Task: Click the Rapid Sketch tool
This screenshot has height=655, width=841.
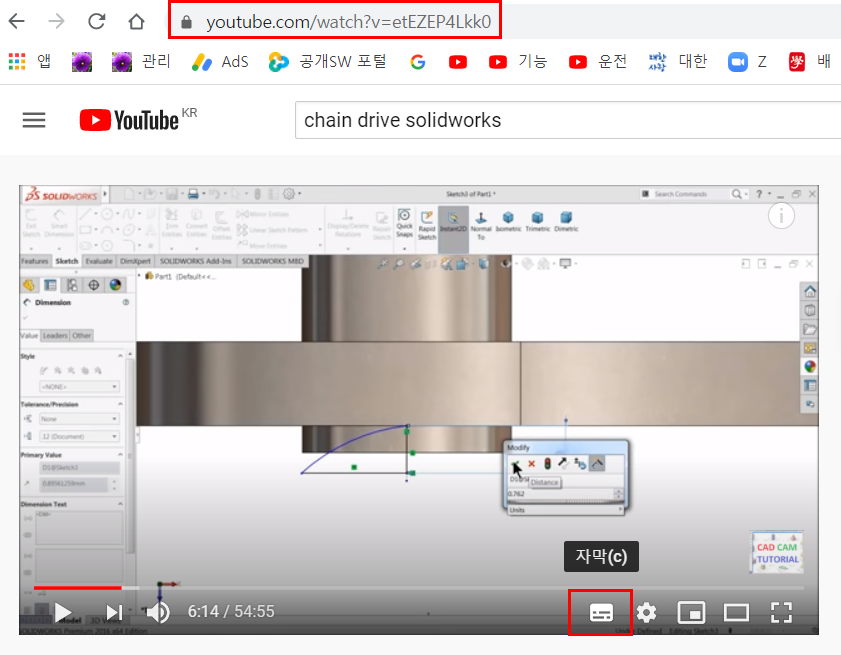Action: coord(427,225)
